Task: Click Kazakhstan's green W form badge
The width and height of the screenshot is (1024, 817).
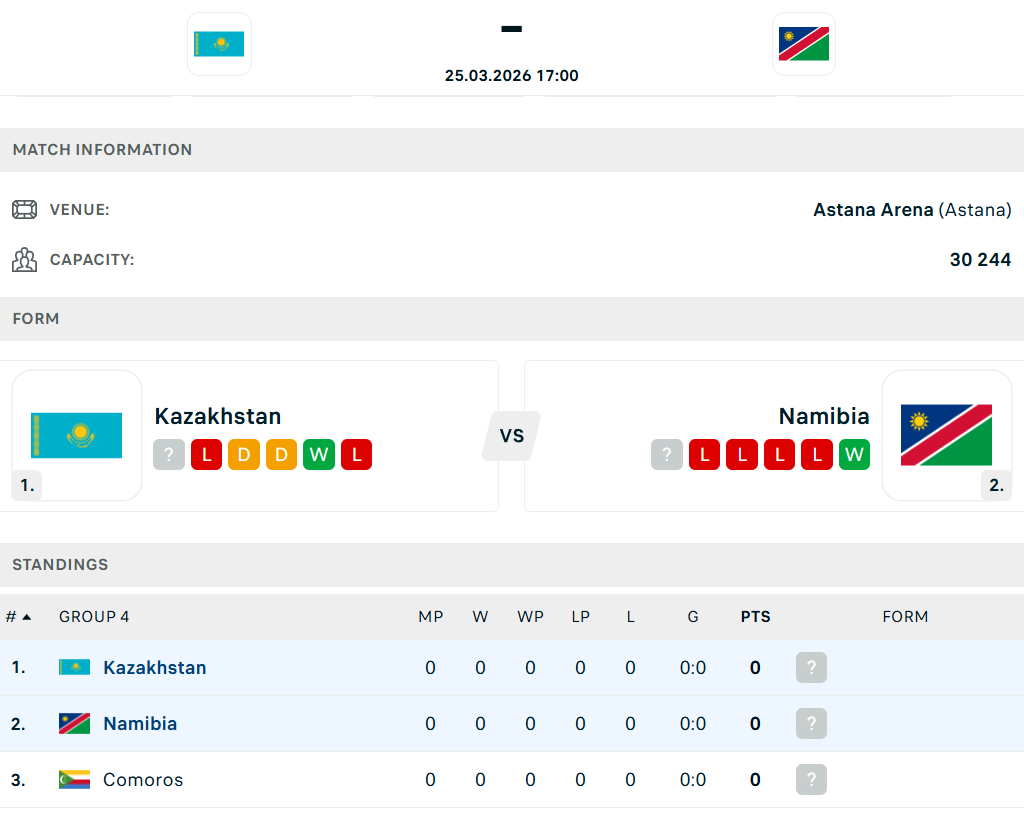Action: click(319, 455)
